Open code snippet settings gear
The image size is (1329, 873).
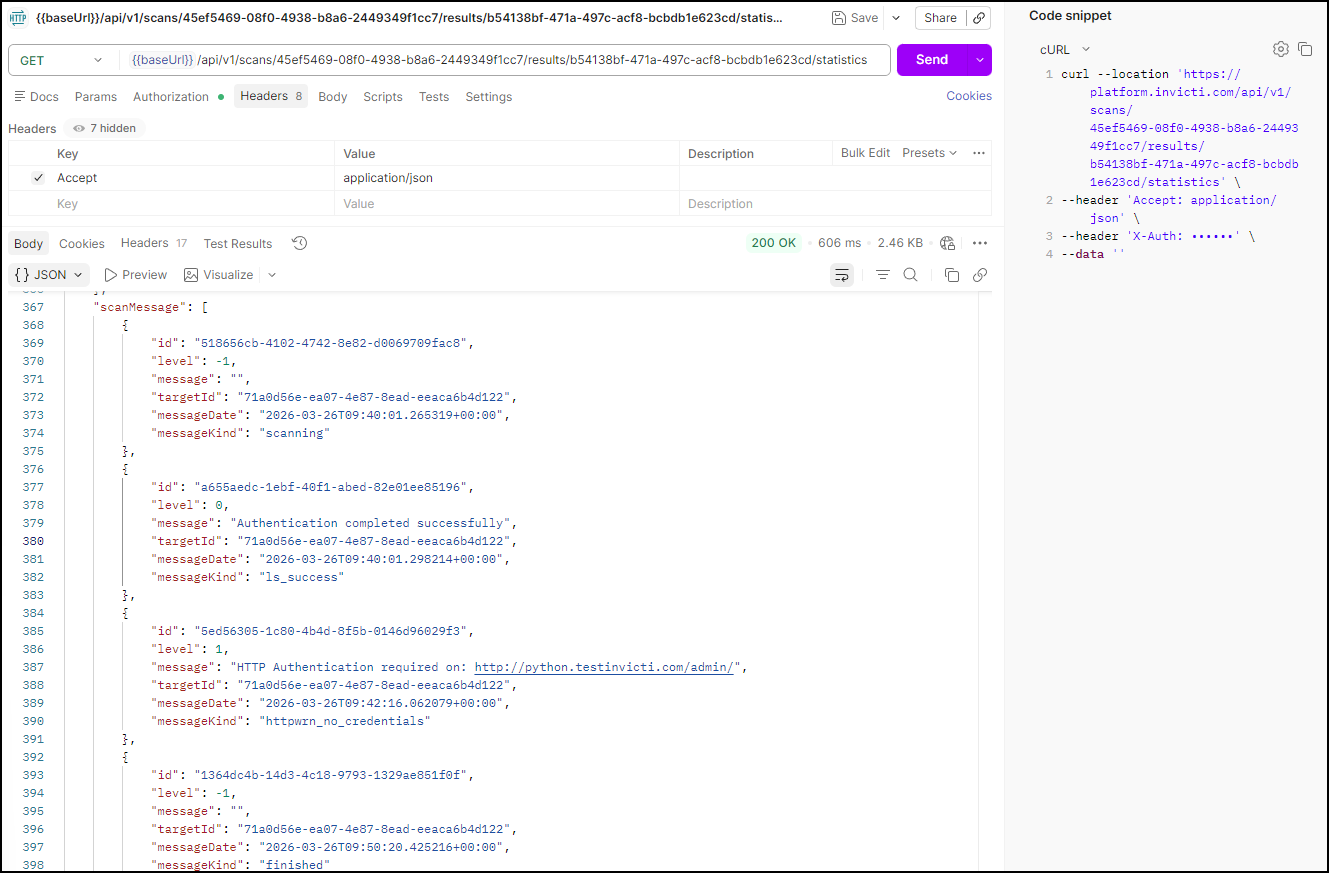click(1280, 49)
